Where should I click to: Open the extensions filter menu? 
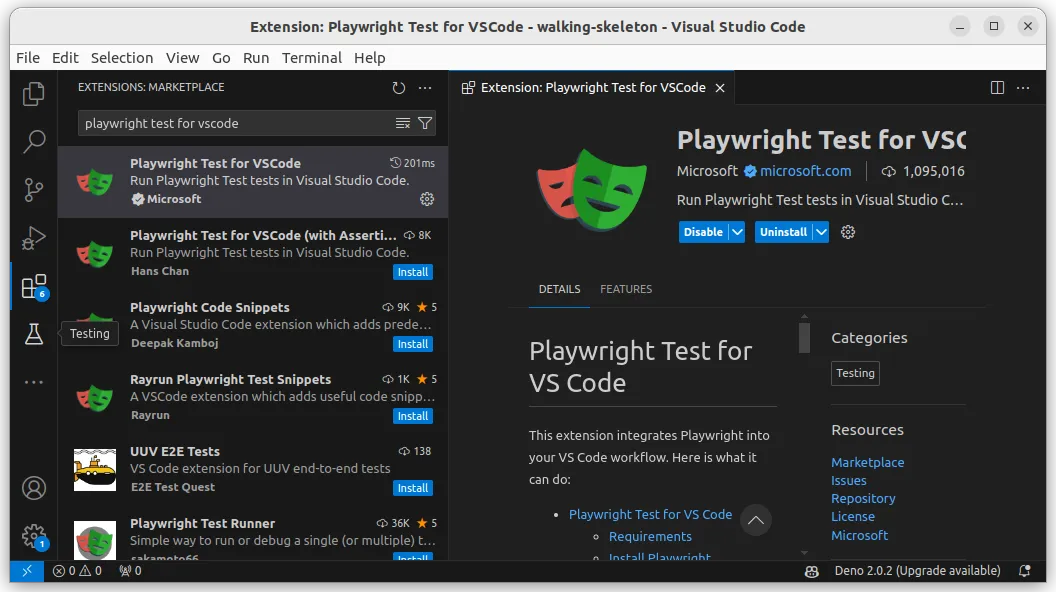tap(425, 123)
